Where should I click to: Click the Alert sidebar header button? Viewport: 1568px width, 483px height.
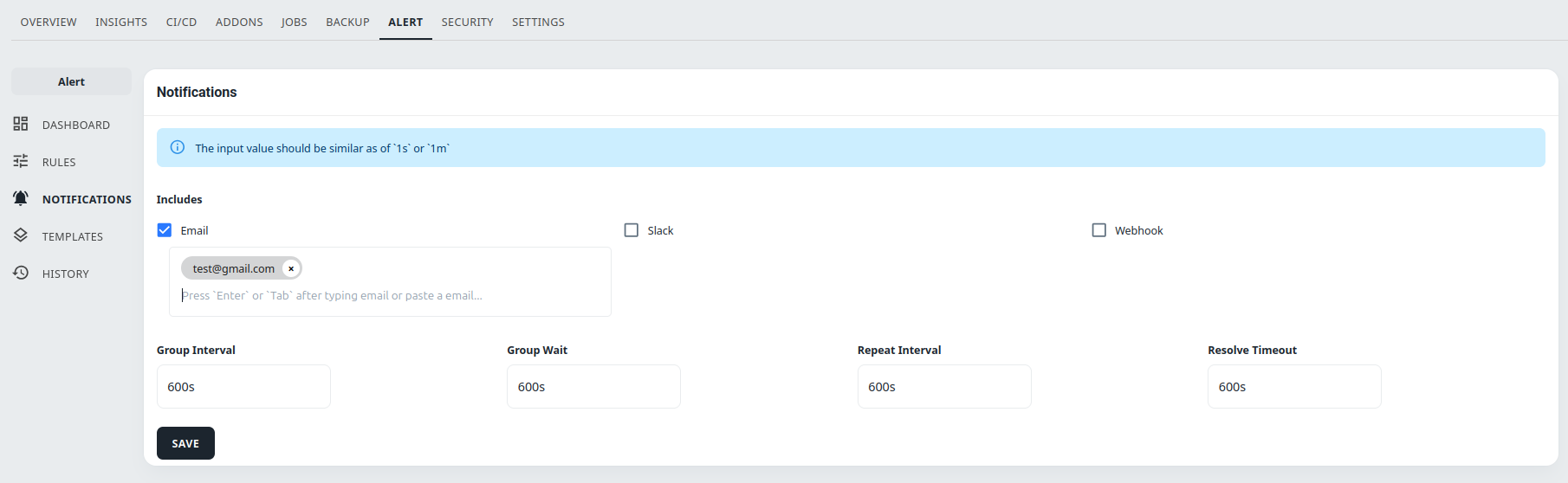point(71,81)
